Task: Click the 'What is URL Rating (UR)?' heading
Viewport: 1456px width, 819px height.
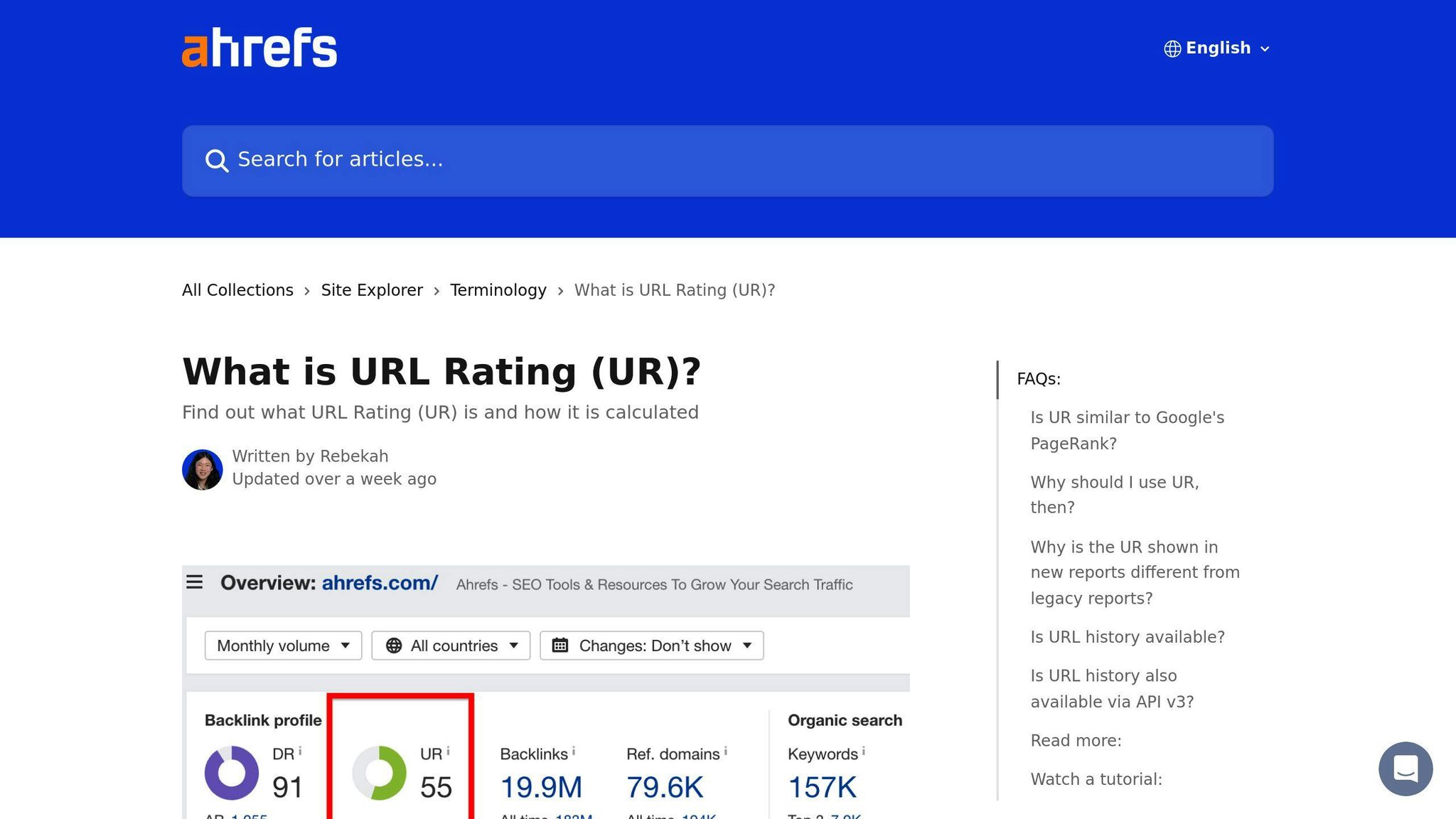Action: 441,372
